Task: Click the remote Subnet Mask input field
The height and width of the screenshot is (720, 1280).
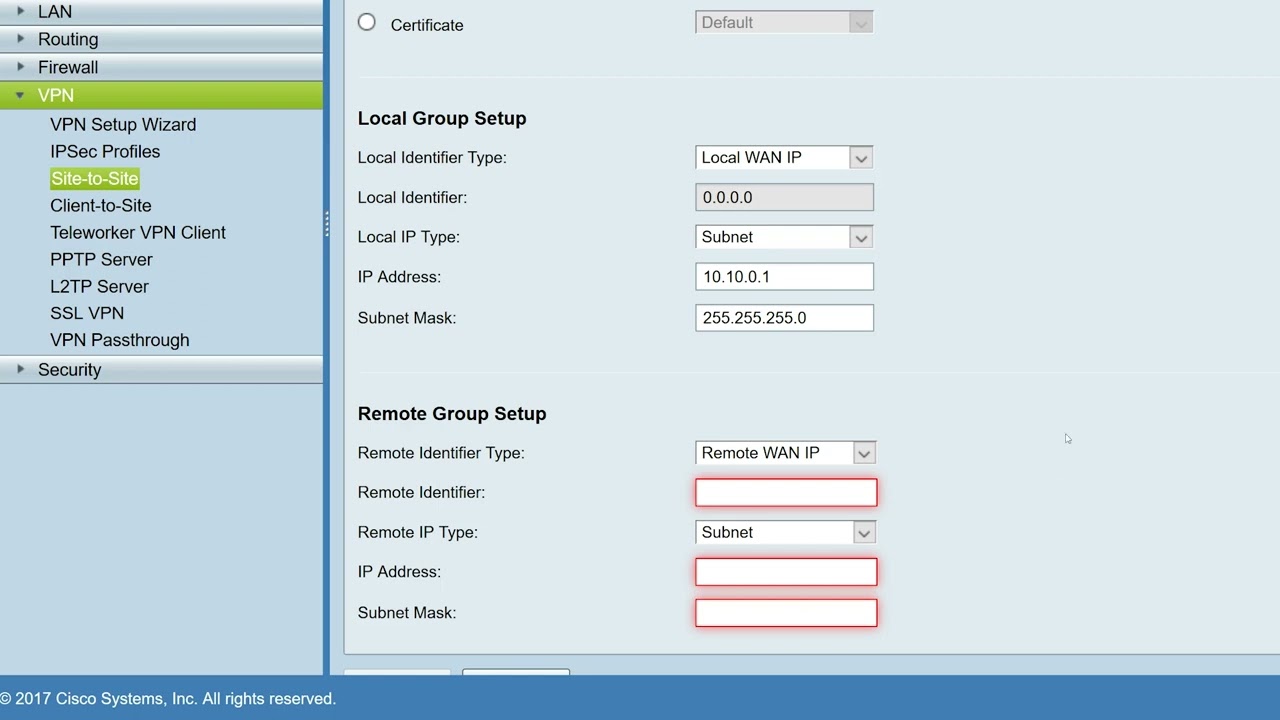Action: [x=786, y=613]
